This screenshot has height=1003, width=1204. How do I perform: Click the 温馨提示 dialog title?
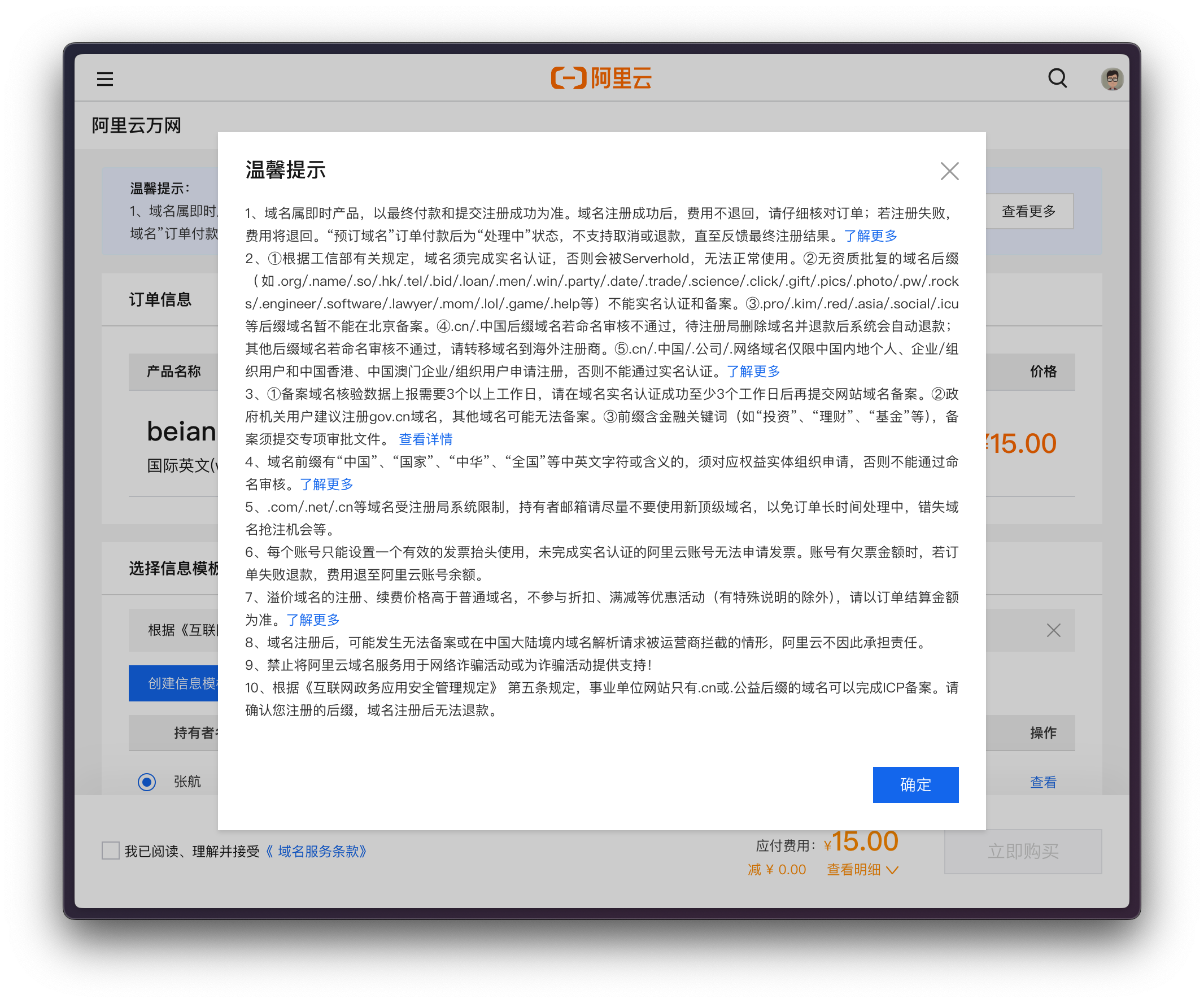pos(286,170)
